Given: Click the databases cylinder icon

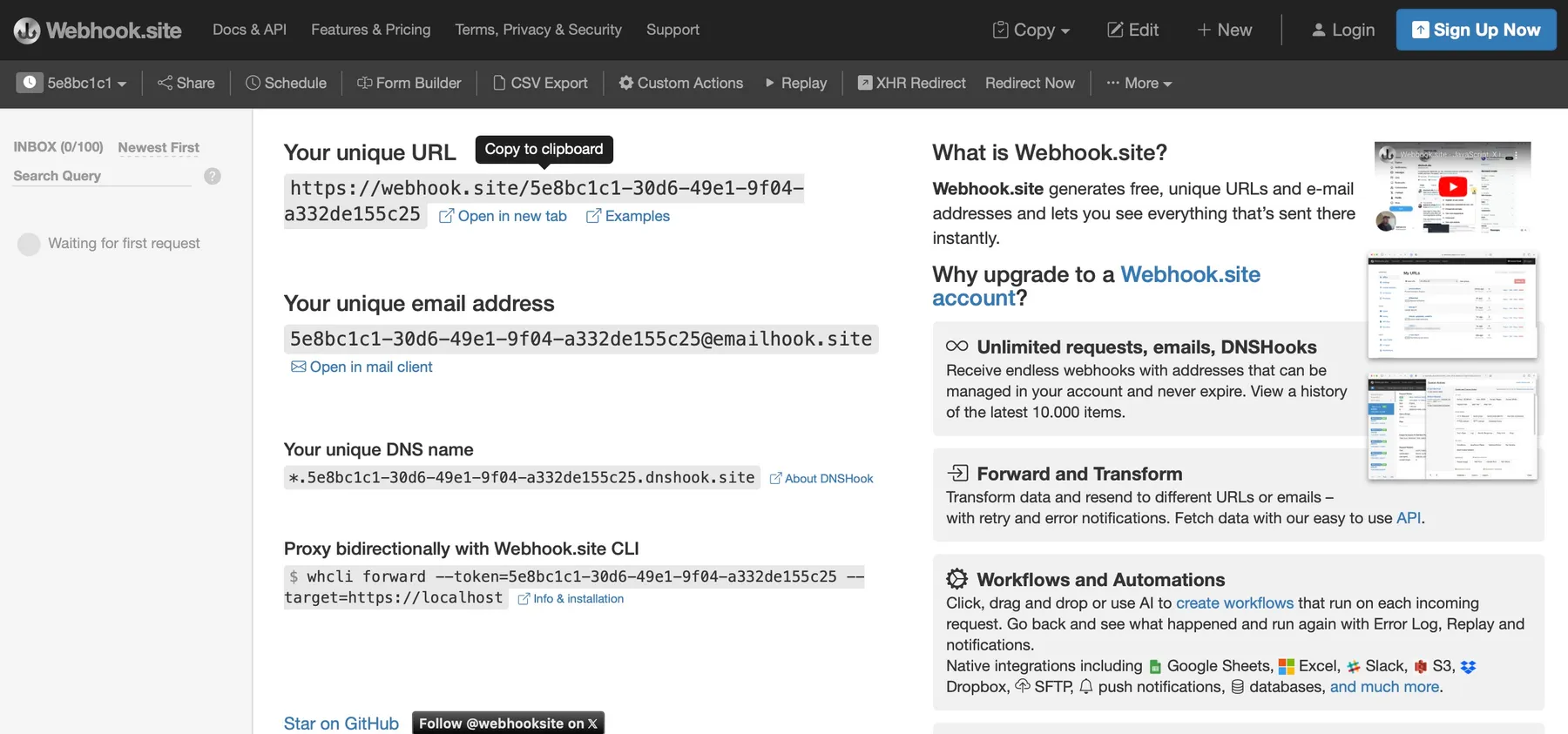Looking at the screenshot, I should tap(1237, 687).
